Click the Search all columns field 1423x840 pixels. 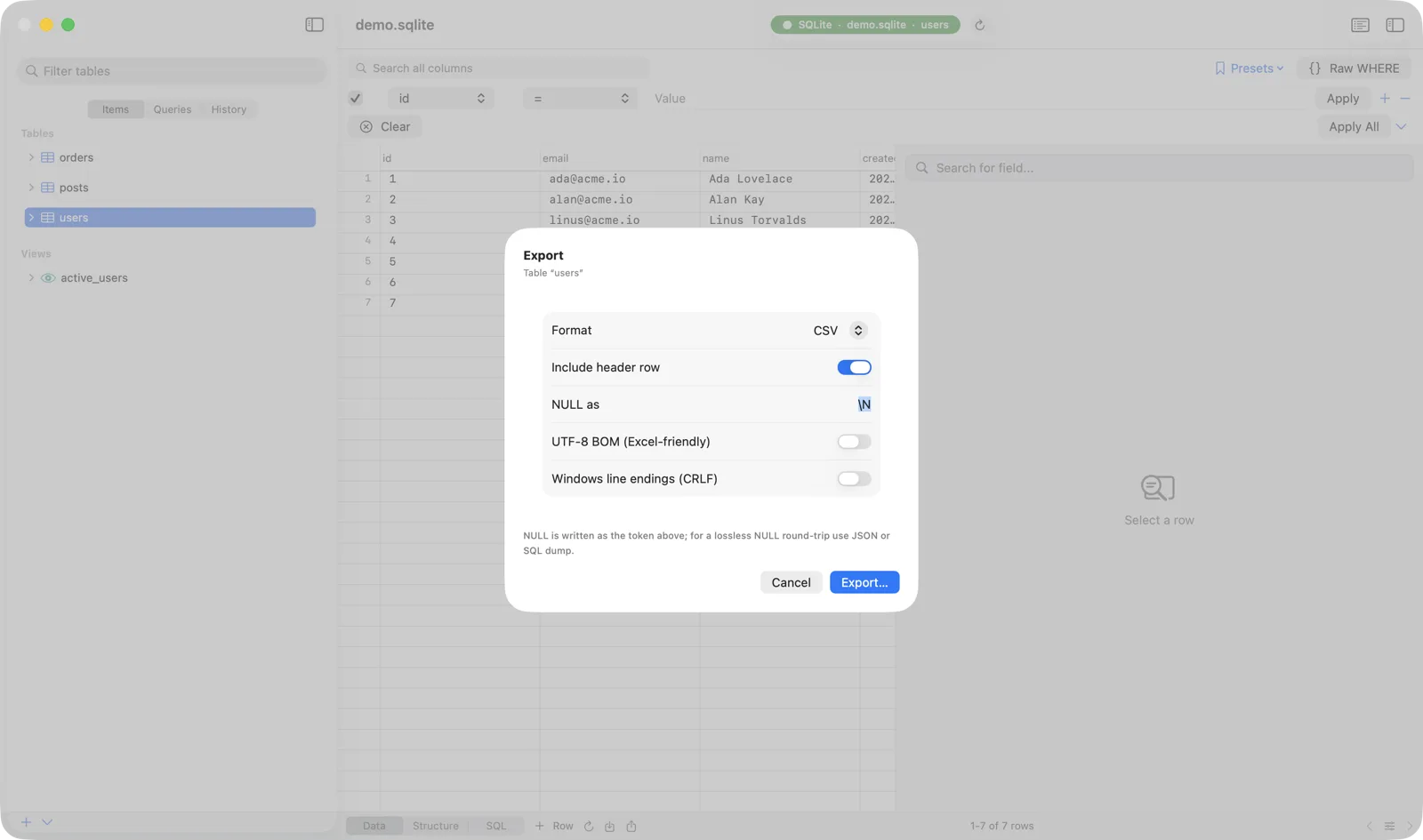pyautogui.click(x=498, y=68)
